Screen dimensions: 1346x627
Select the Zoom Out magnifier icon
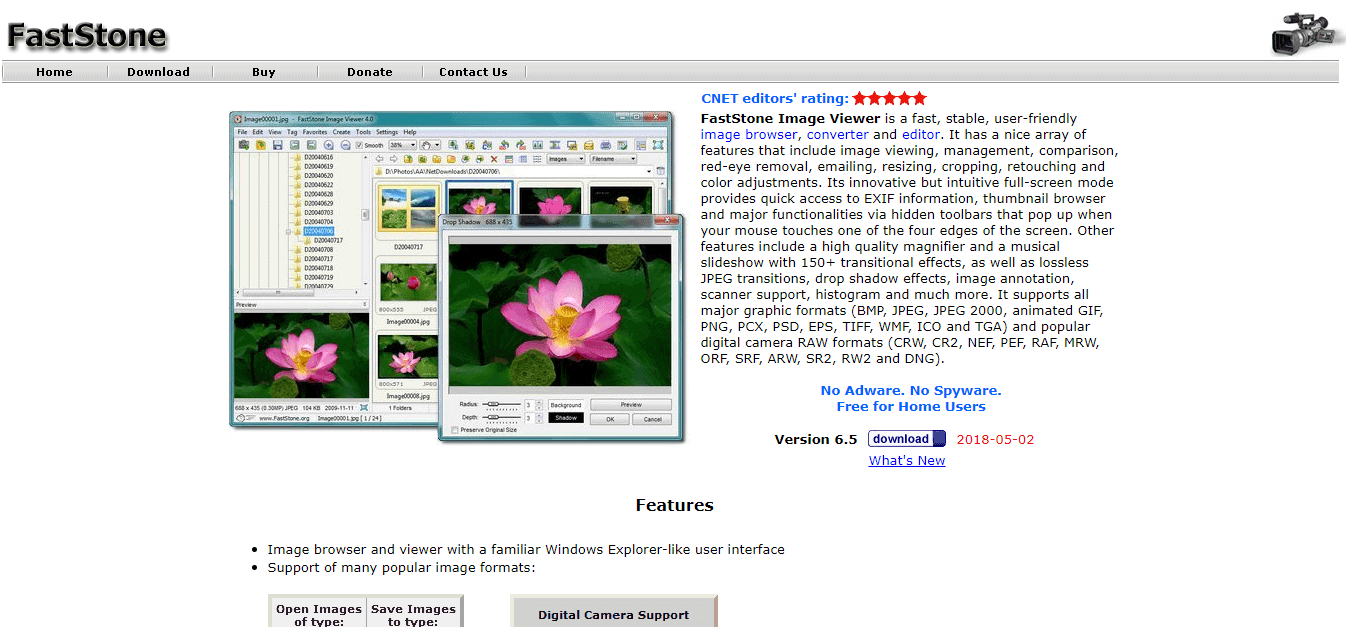tap(346, 144)
